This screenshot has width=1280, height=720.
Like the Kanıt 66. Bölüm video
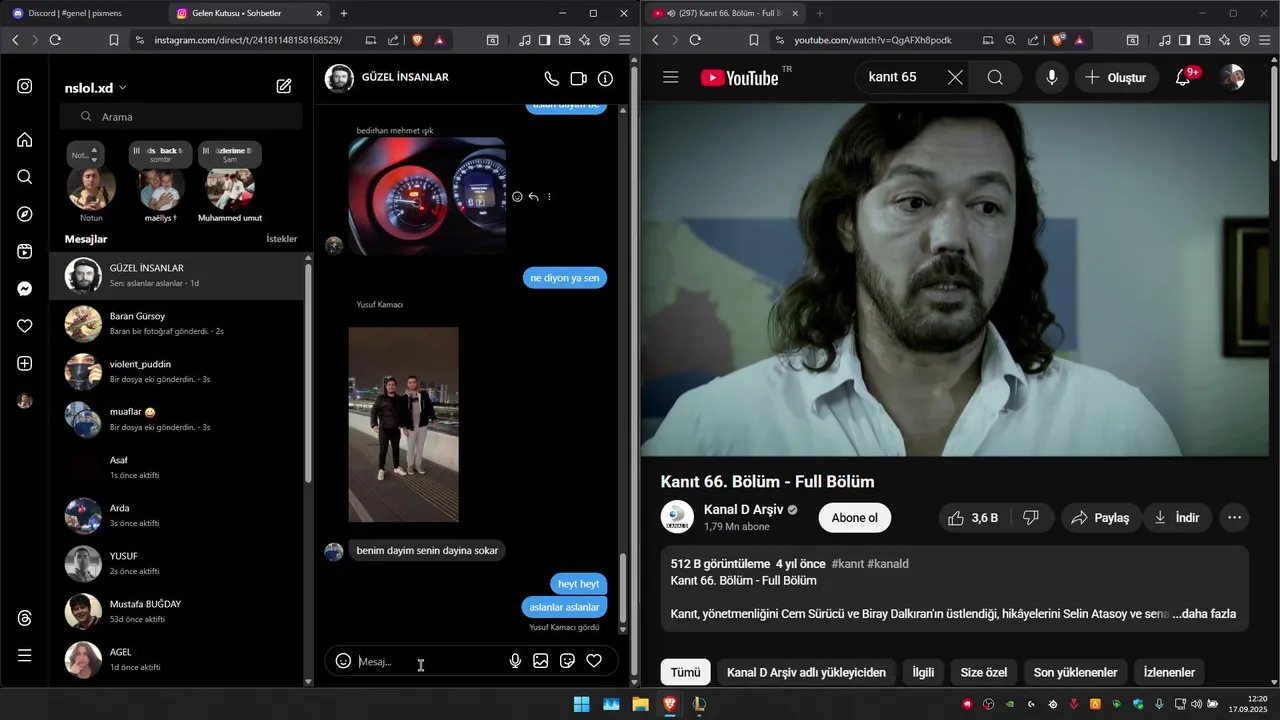(973, 518)
